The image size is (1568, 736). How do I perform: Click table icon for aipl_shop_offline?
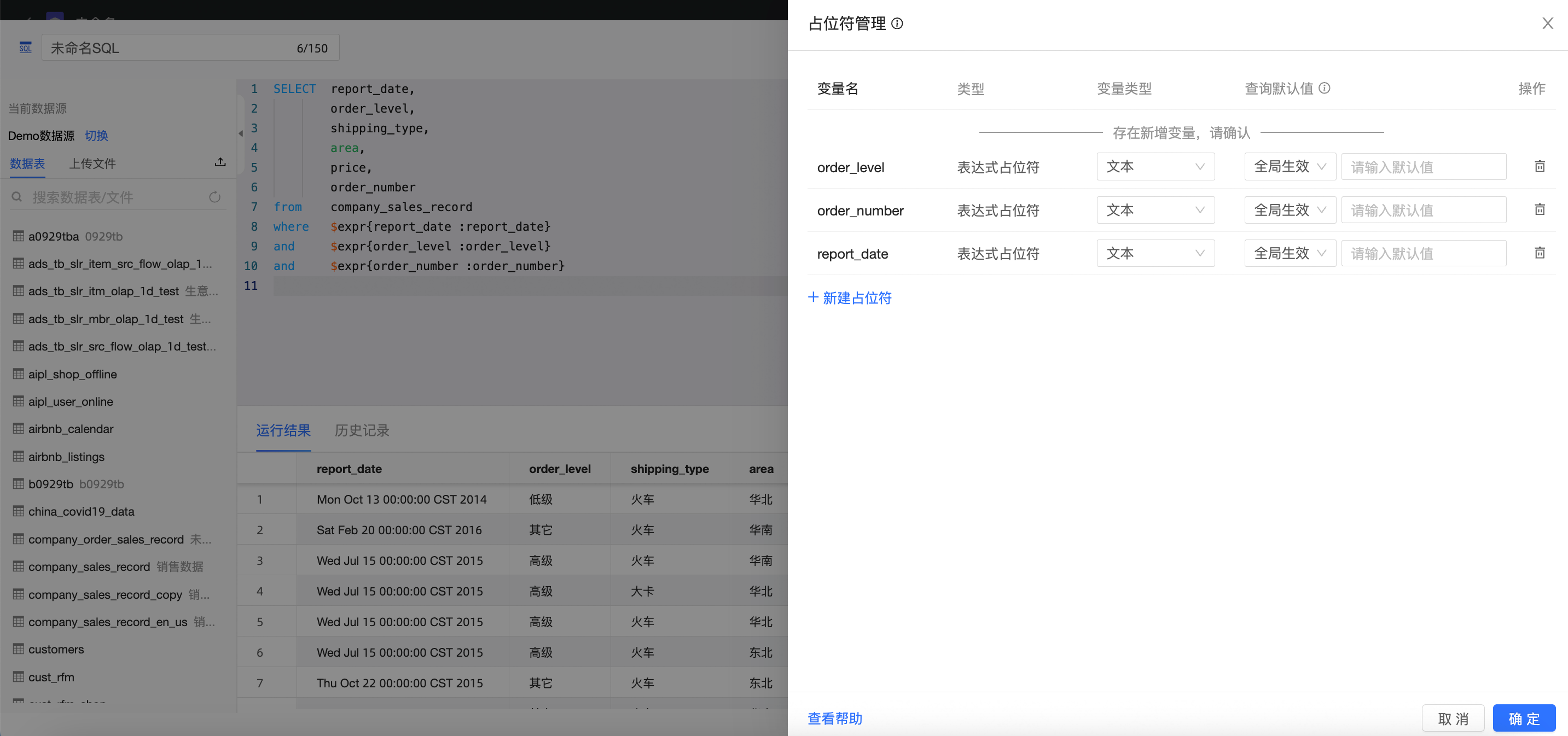pos(19,374)
